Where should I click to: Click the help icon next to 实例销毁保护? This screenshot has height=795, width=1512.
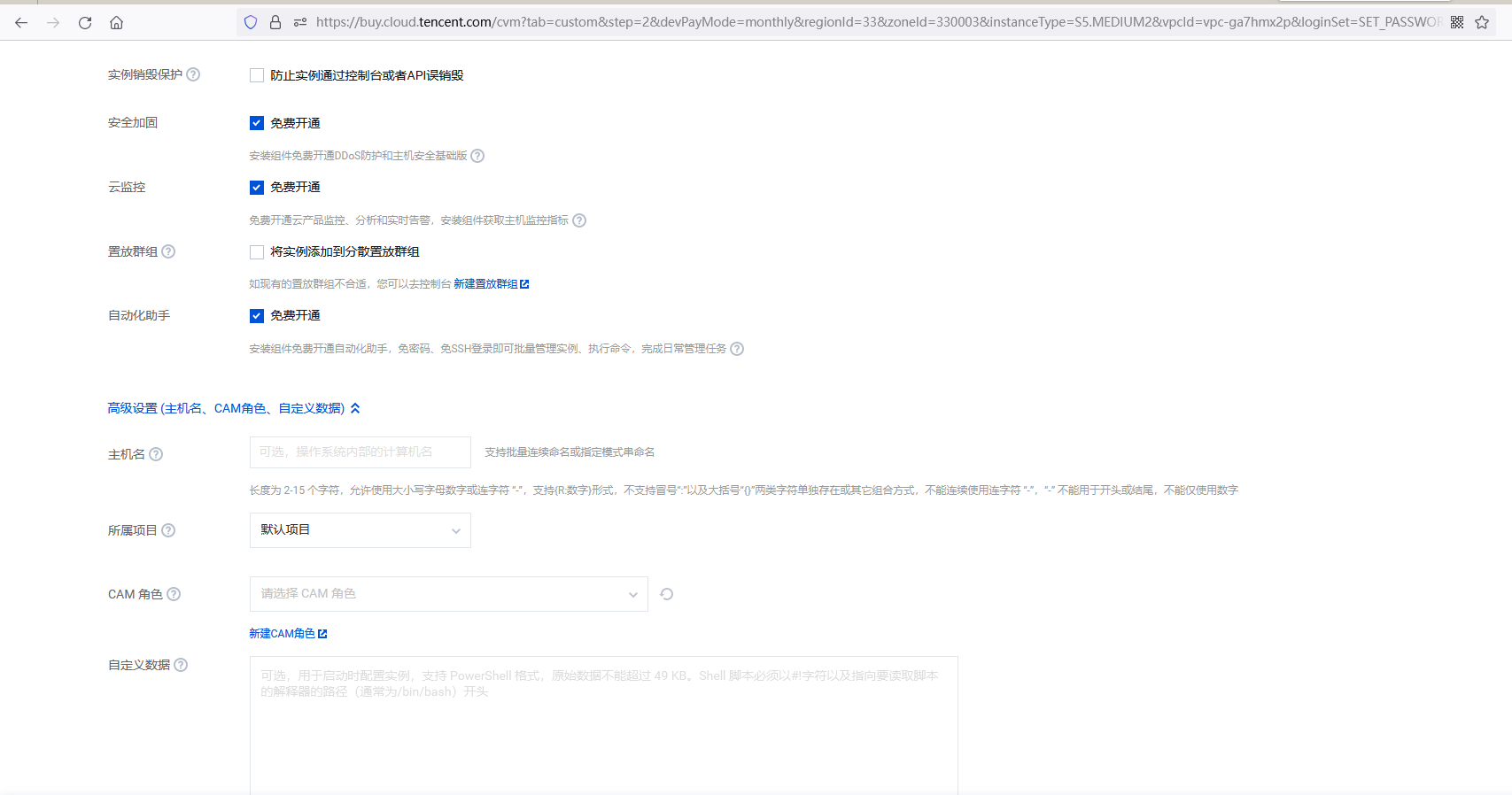point(193,75)
